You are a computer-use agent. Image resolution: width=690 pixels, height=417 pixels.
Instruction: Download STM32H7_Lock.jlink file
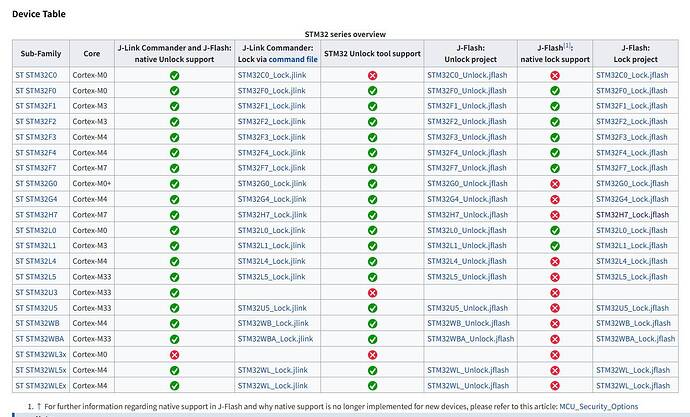(x=272, y=215)
